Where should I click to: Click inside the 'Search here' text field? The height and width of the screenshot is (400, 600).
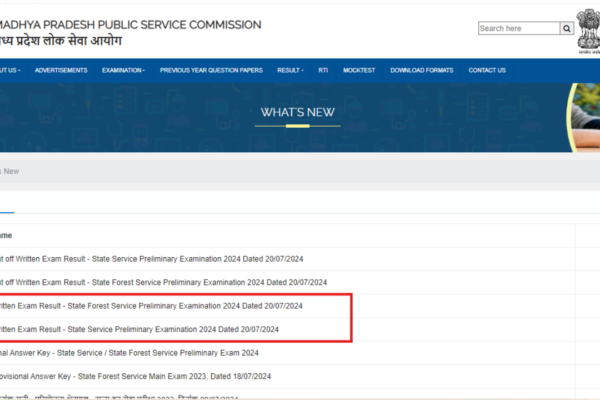[x=518, y=28]
